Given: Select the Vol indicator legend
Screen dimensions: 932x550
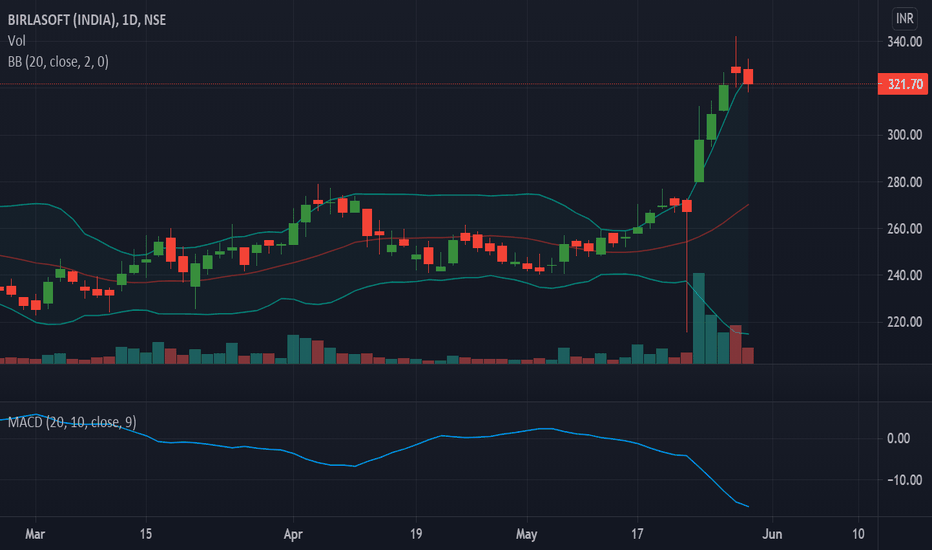Looking at the screenshot, I should point(17,41).
